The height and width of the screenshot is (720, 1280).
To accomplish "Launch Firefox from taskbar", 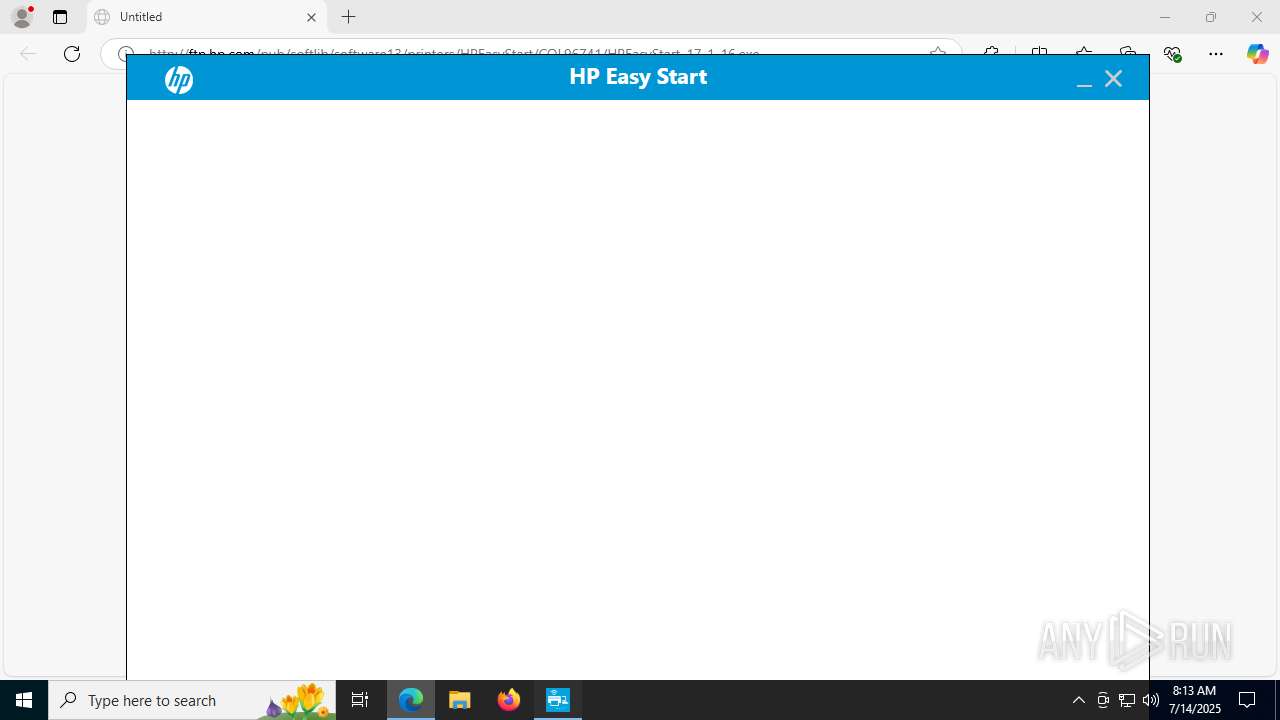I will 509,700.
